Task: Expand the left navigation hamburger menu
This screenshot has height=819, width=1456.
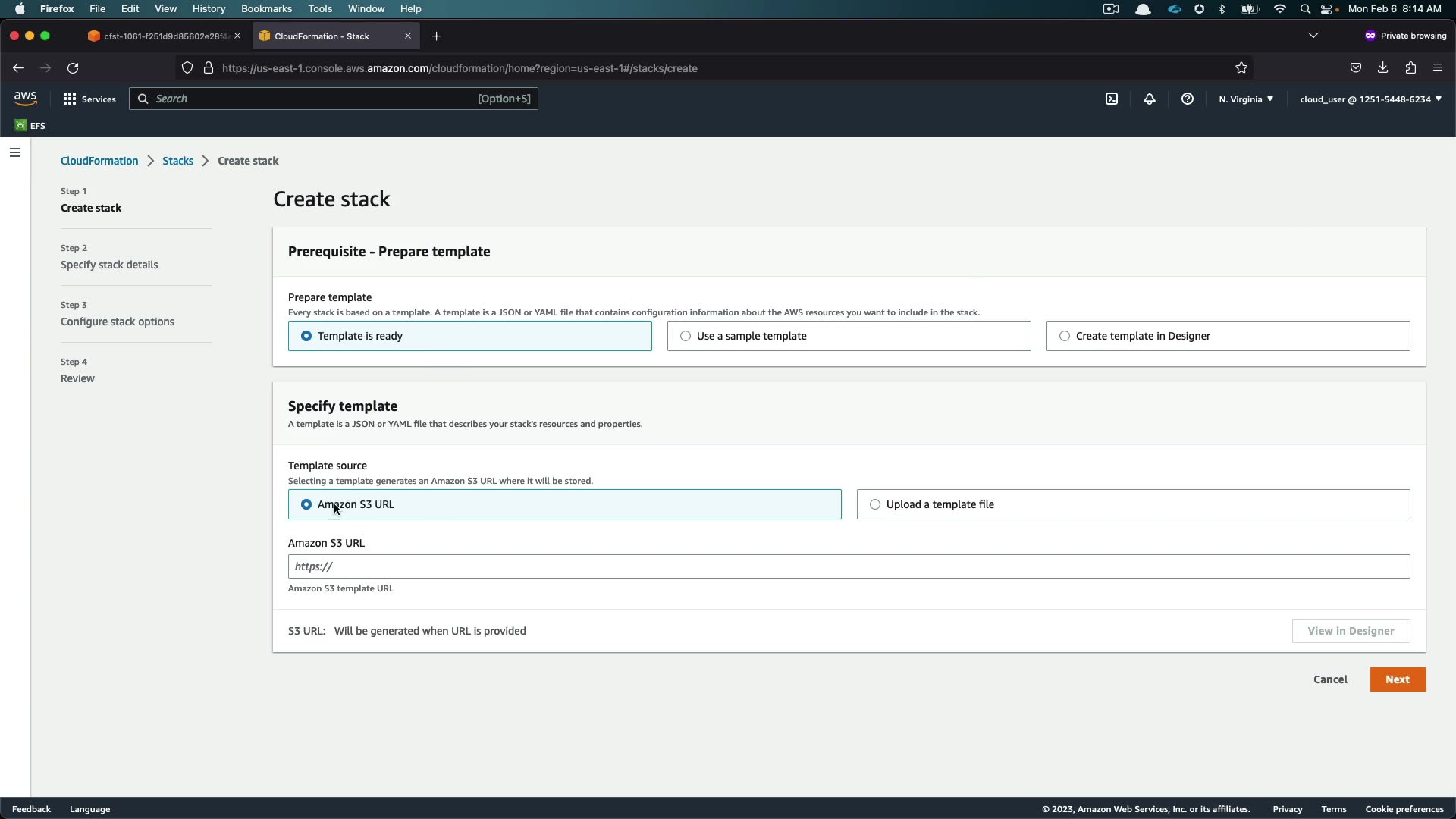Action: click(15, 152)
